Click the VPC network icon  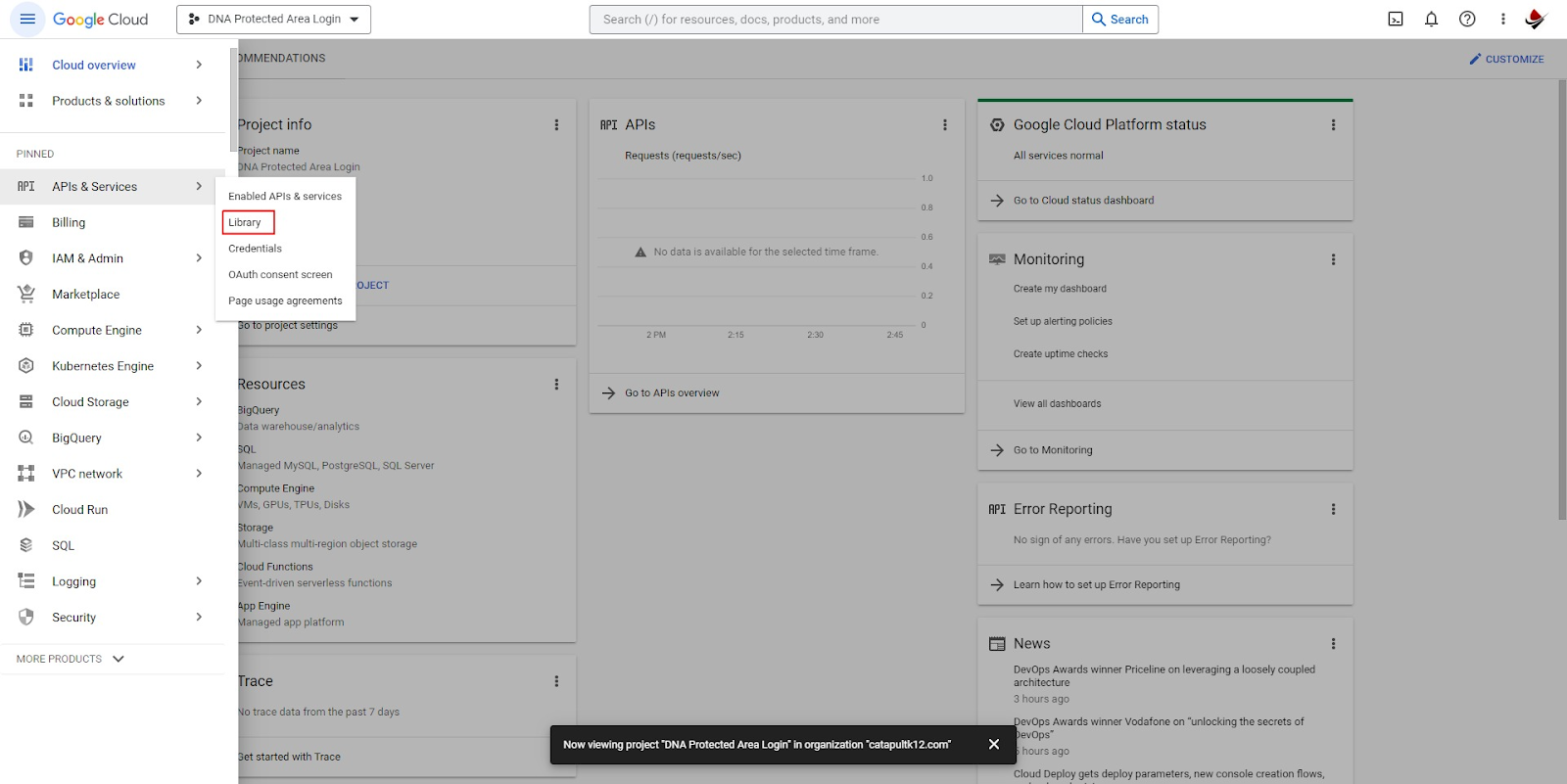tap(26, 474)
